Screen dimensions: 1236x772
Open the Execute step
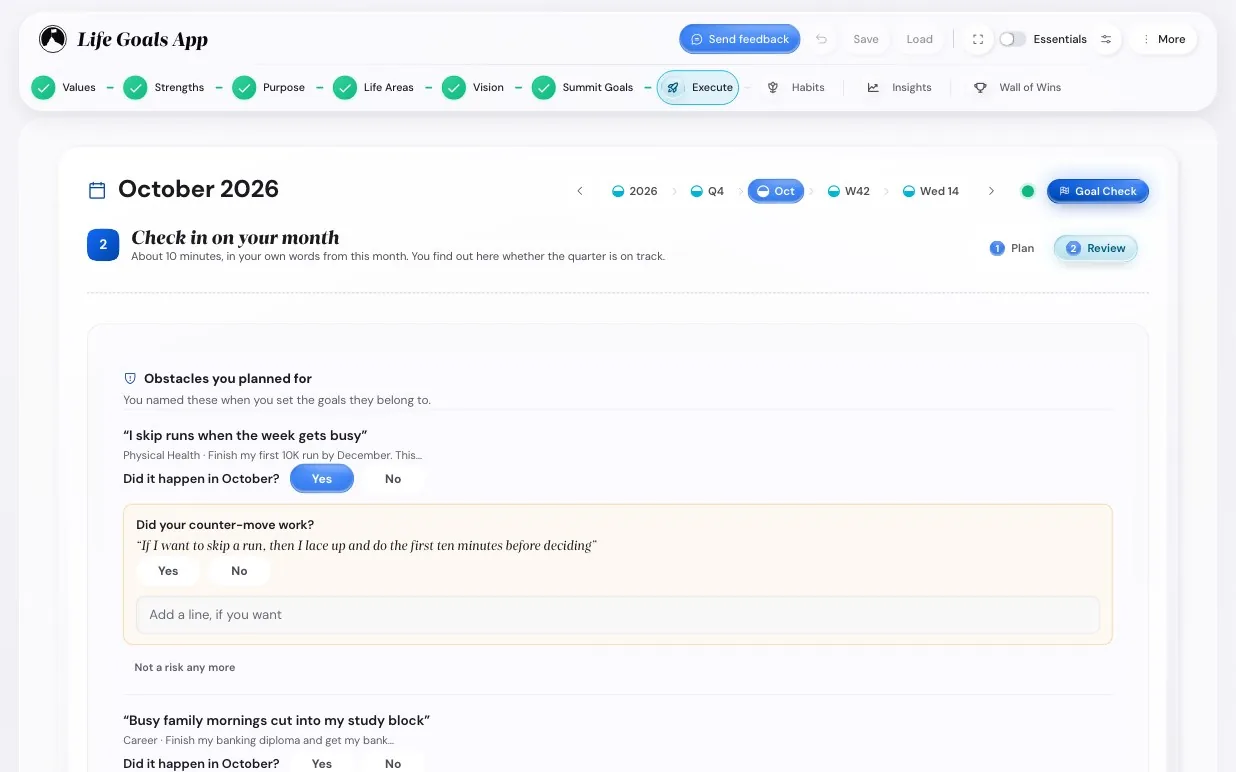698,87
